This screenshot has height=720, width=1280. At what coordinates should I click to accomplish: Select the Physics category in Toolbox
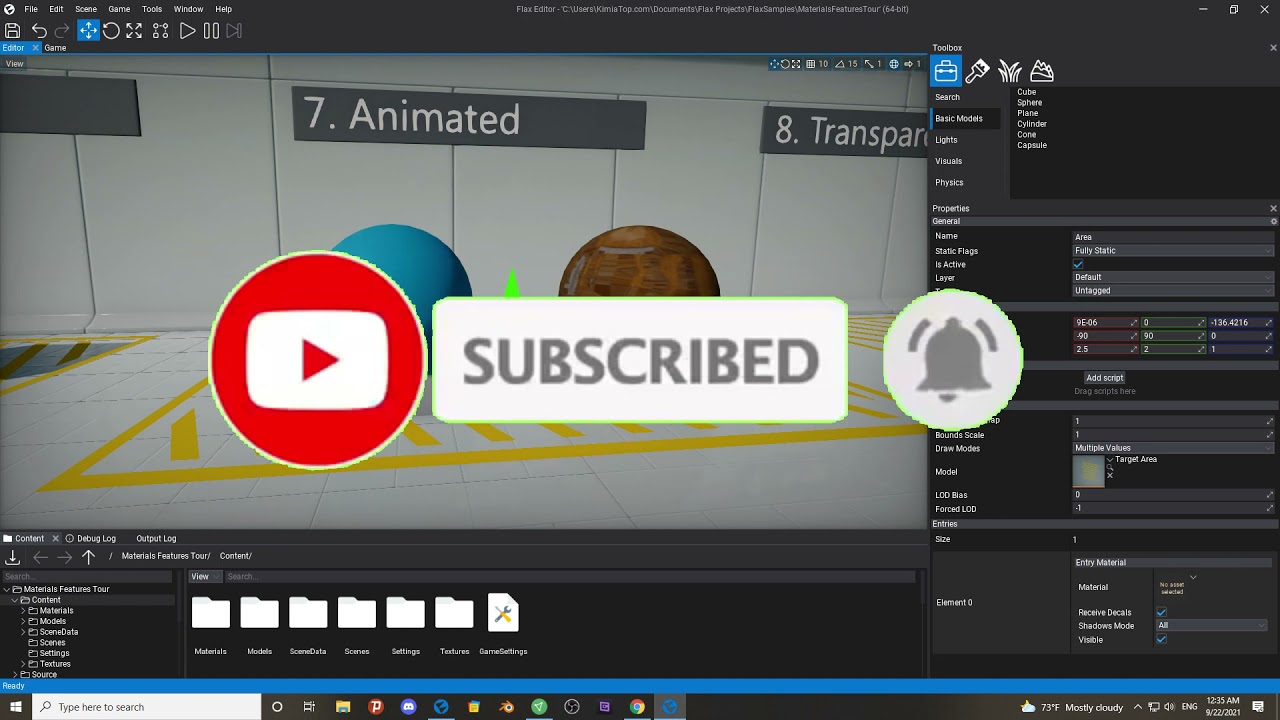tap(949, 182)
